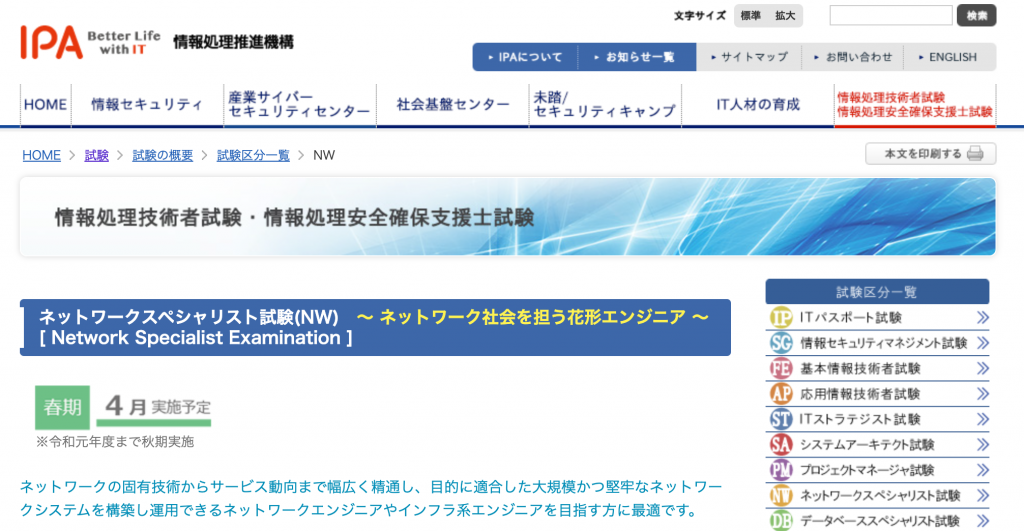Viewport: 1024px width, 531px height.
Task: Click the site search input field
Action: 891,15
